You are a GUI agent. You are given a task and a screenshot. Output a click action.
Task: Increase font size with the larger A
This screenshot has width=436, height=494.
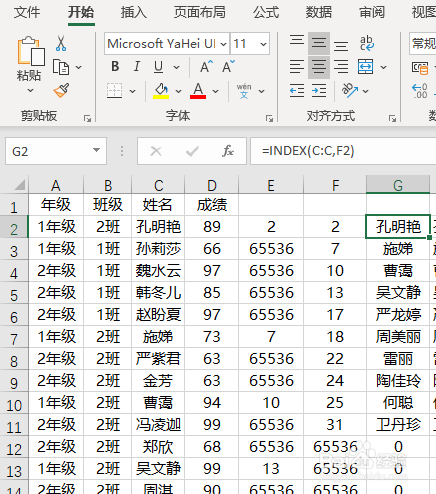tap(206, 67)
